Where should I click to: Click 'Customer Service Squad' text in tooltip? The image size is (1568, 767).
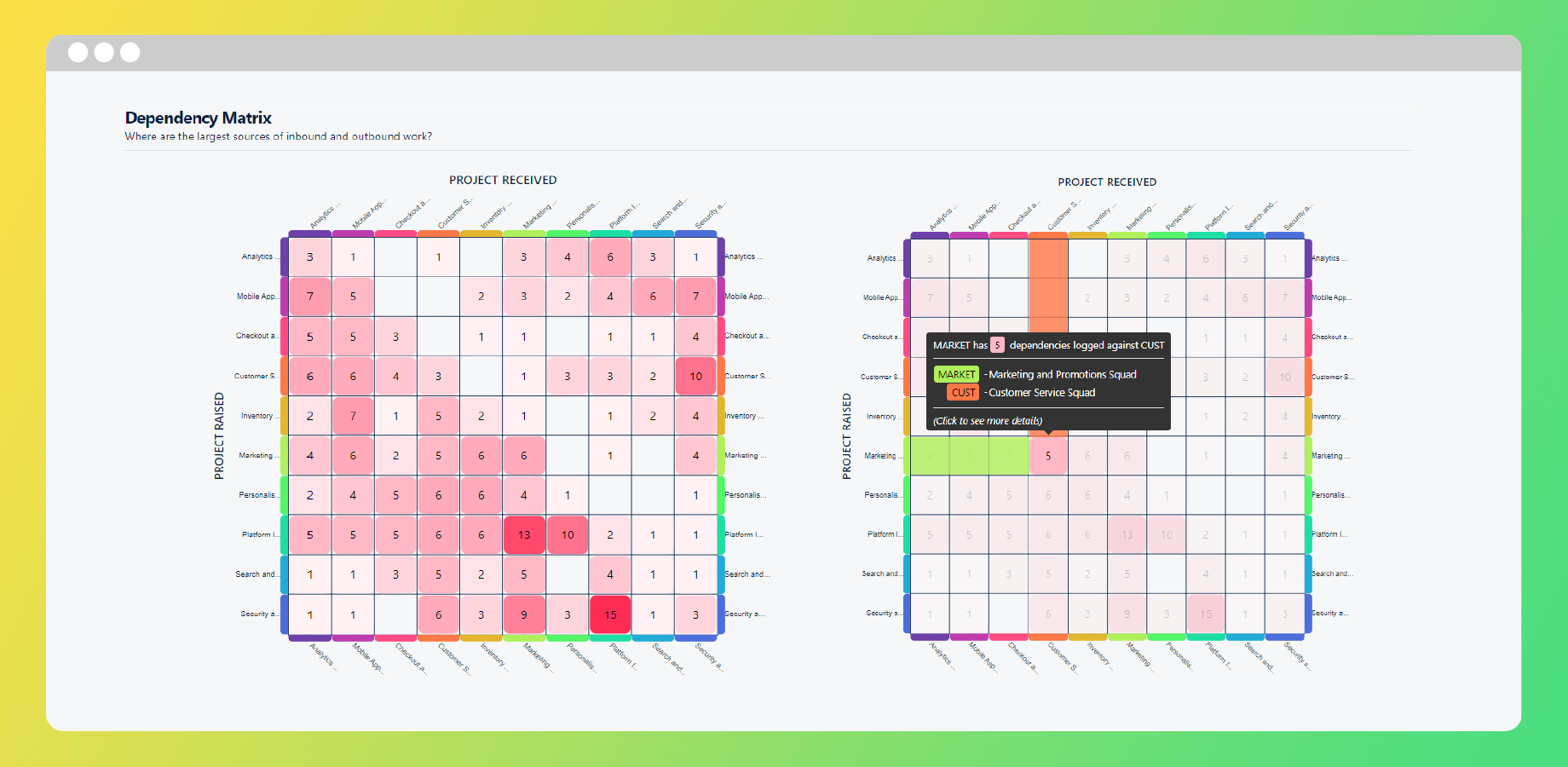[x=1041, y=392]
